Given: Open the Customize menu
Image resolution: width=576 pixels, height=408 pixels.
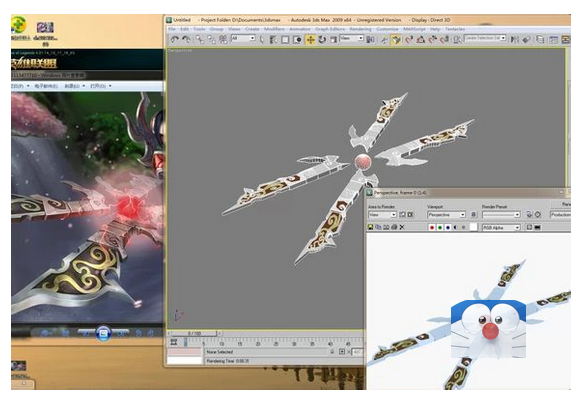Looking at the screenshot, I should point(388,29).
